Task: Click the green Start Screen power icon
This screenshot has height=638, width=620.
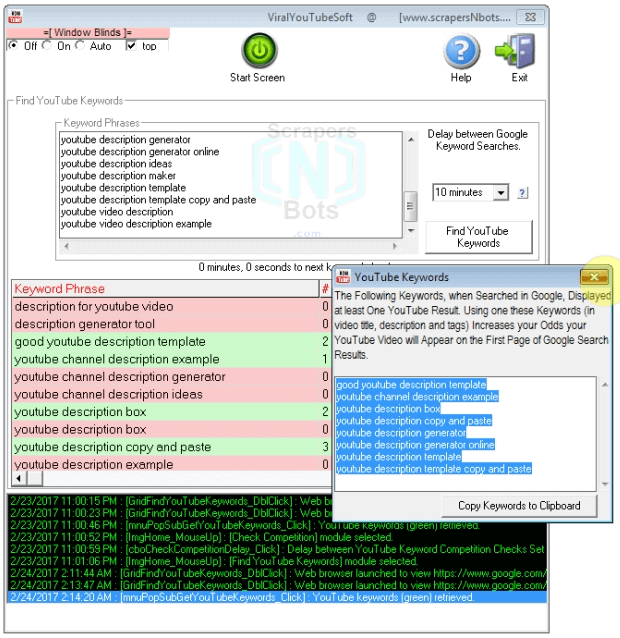Action: [x=259, y=51]
